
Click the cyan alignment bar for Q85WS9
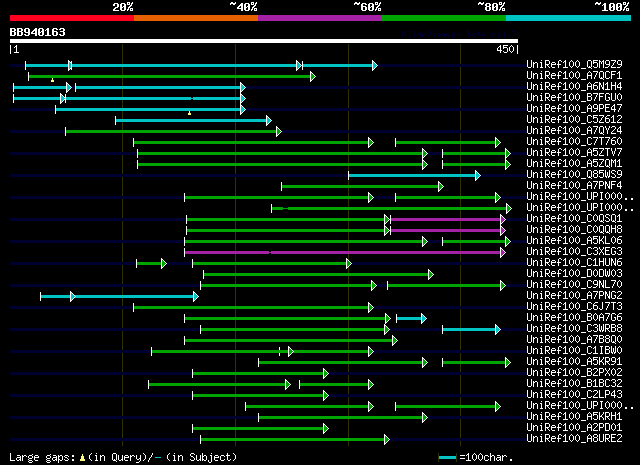tap(414, 176)
